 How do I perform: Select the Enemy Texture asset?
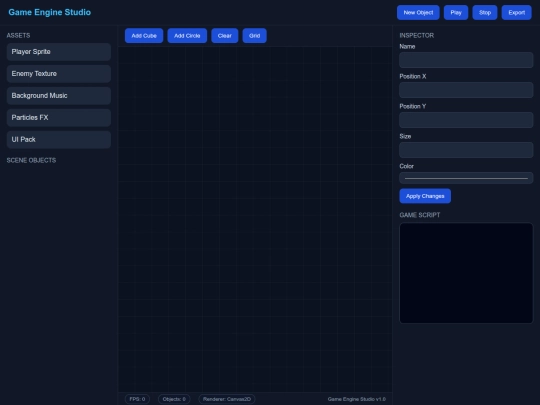pyautogui.click(x=59, y=74)
